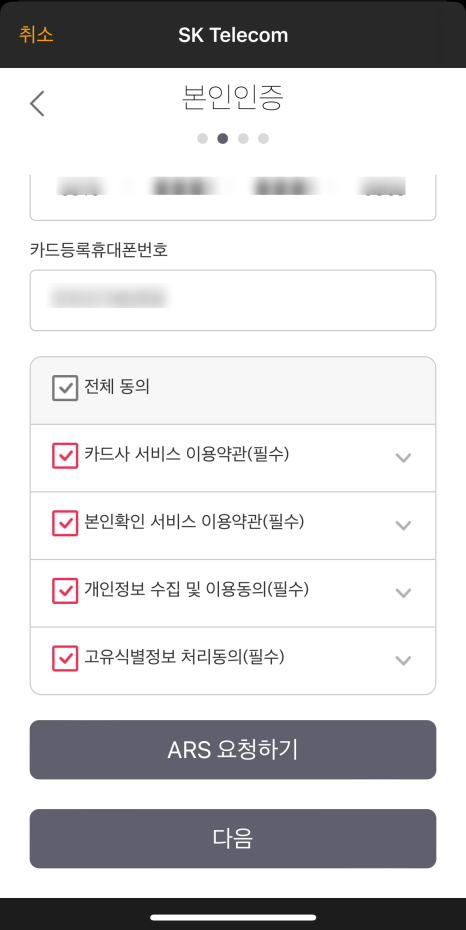Tap the 전체 동의 label text
Screen dimensions: 466x930
pyautogui.click(x=117, y=387)
